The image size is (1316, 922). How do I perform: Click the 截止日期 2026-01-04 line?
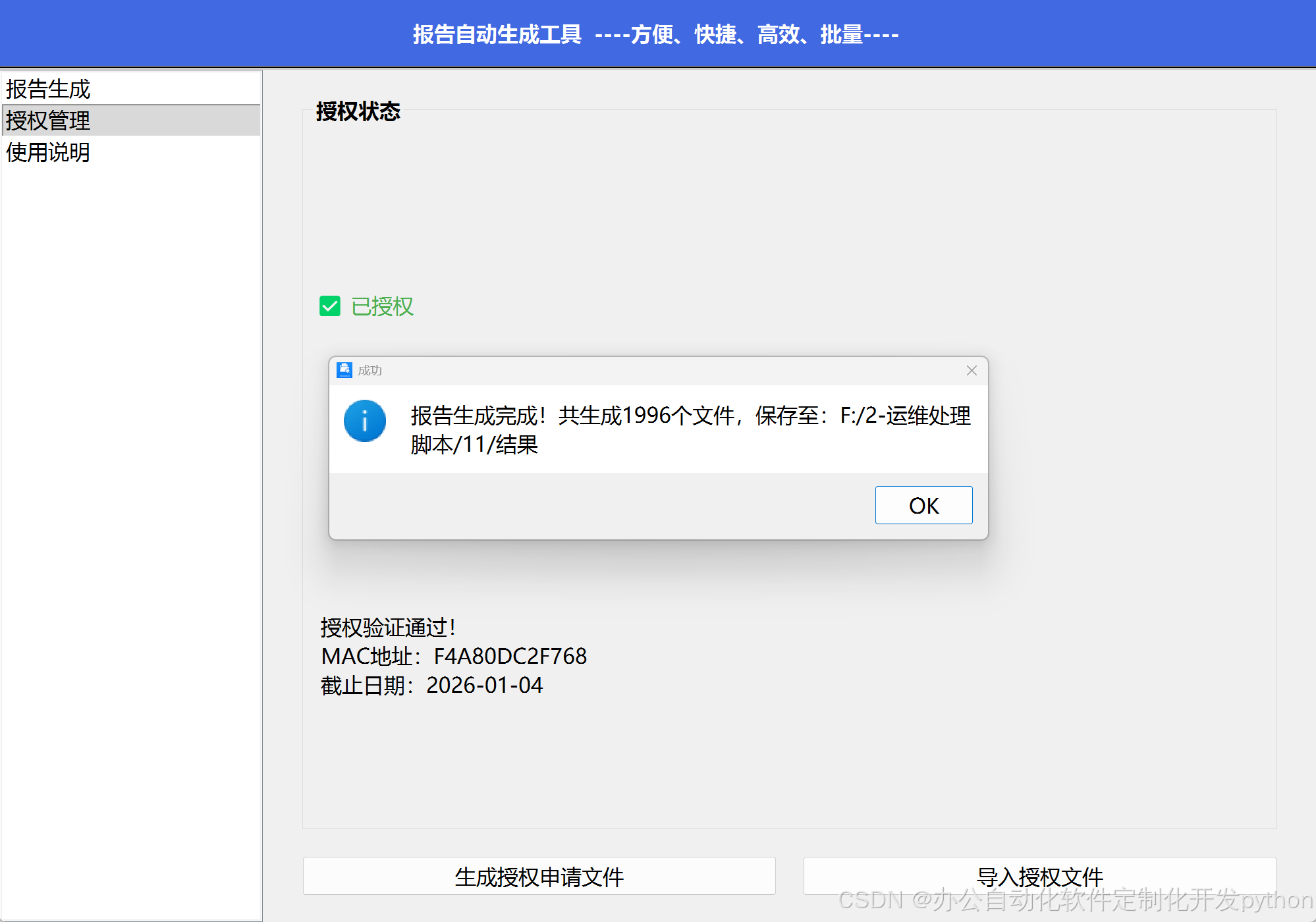pos(431,685)
